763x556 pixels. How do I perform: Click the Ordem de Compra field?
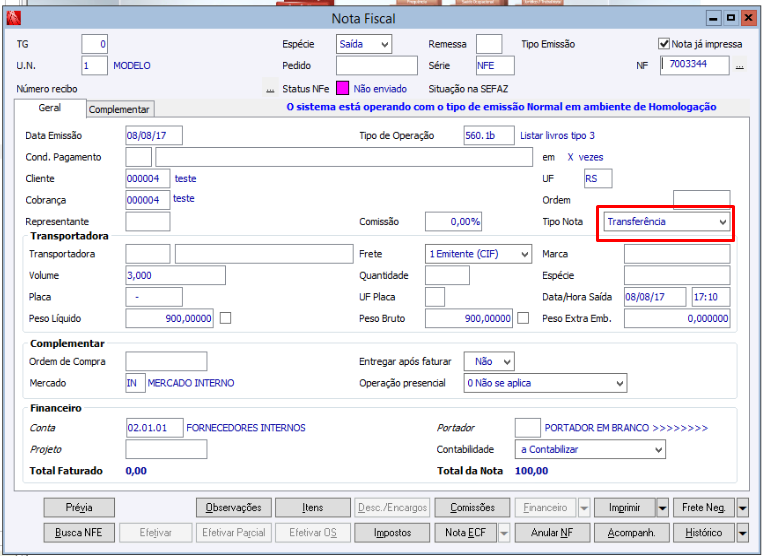[x=166, y=361]
